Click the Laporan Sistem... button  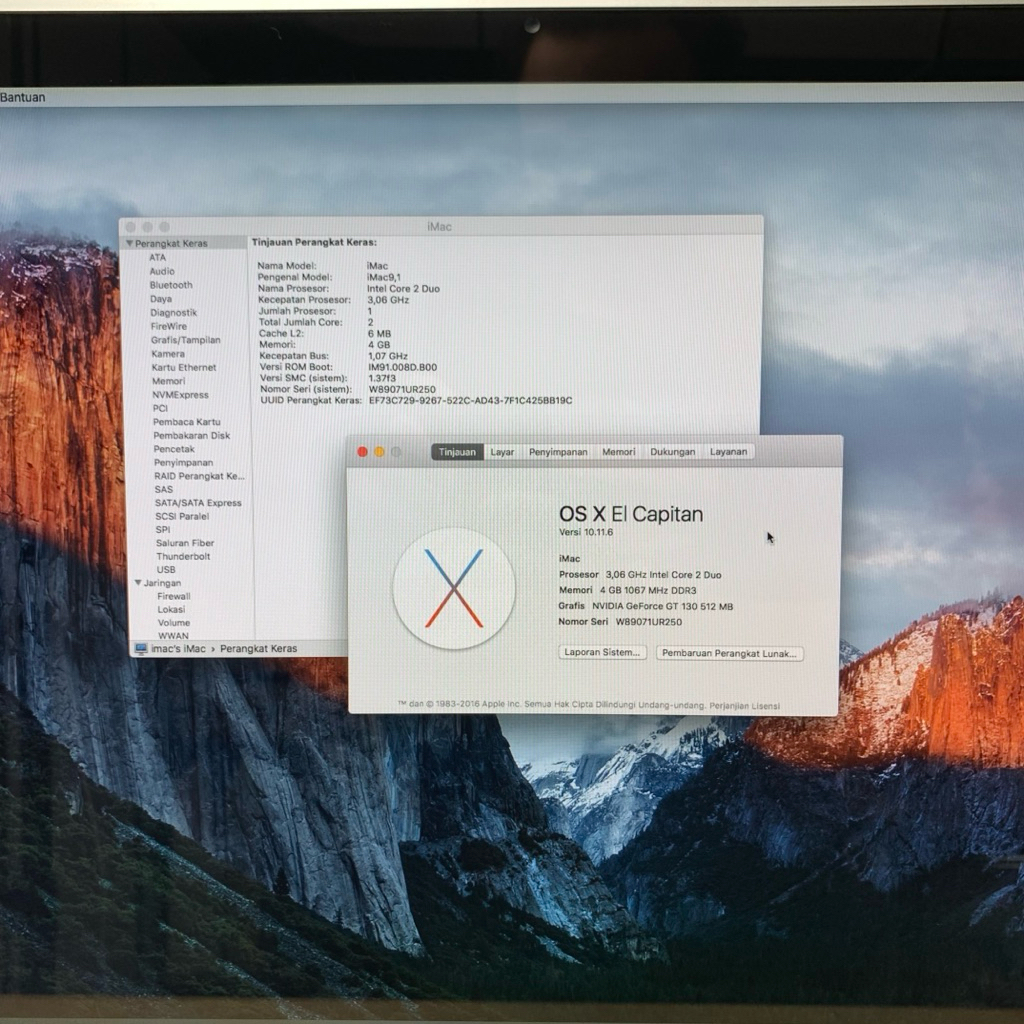602,652
